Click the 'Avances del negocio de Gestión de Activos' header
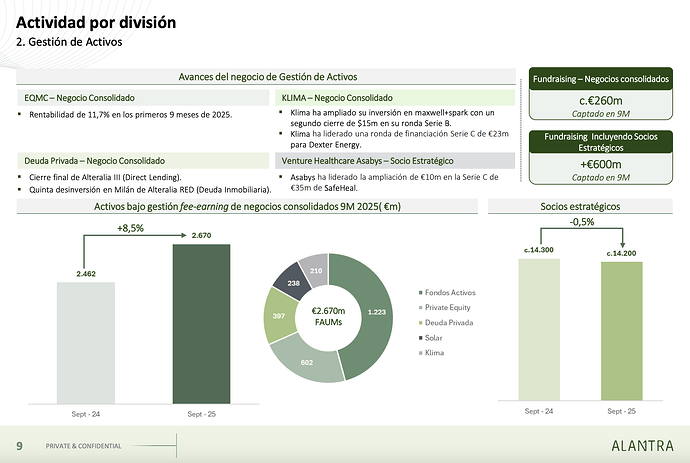Viewport: 690px width, 463px height. (x=268, y=77)
